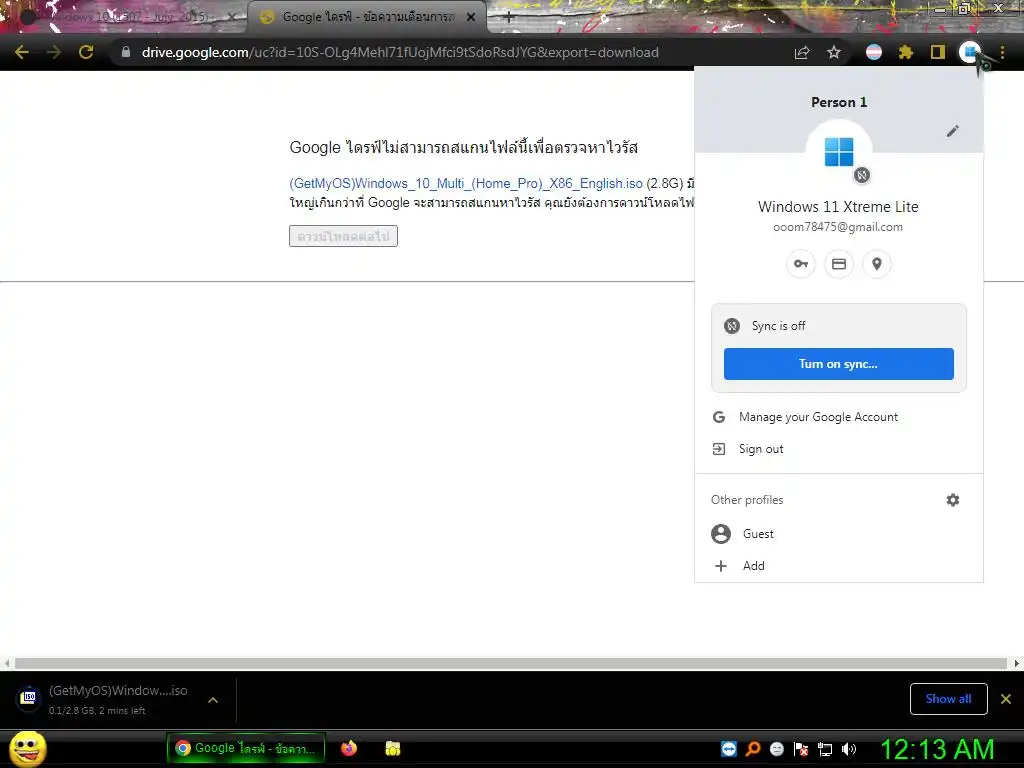
Task: Click the Google Drive virus-scan warning heading
Action: coord(464,148)
